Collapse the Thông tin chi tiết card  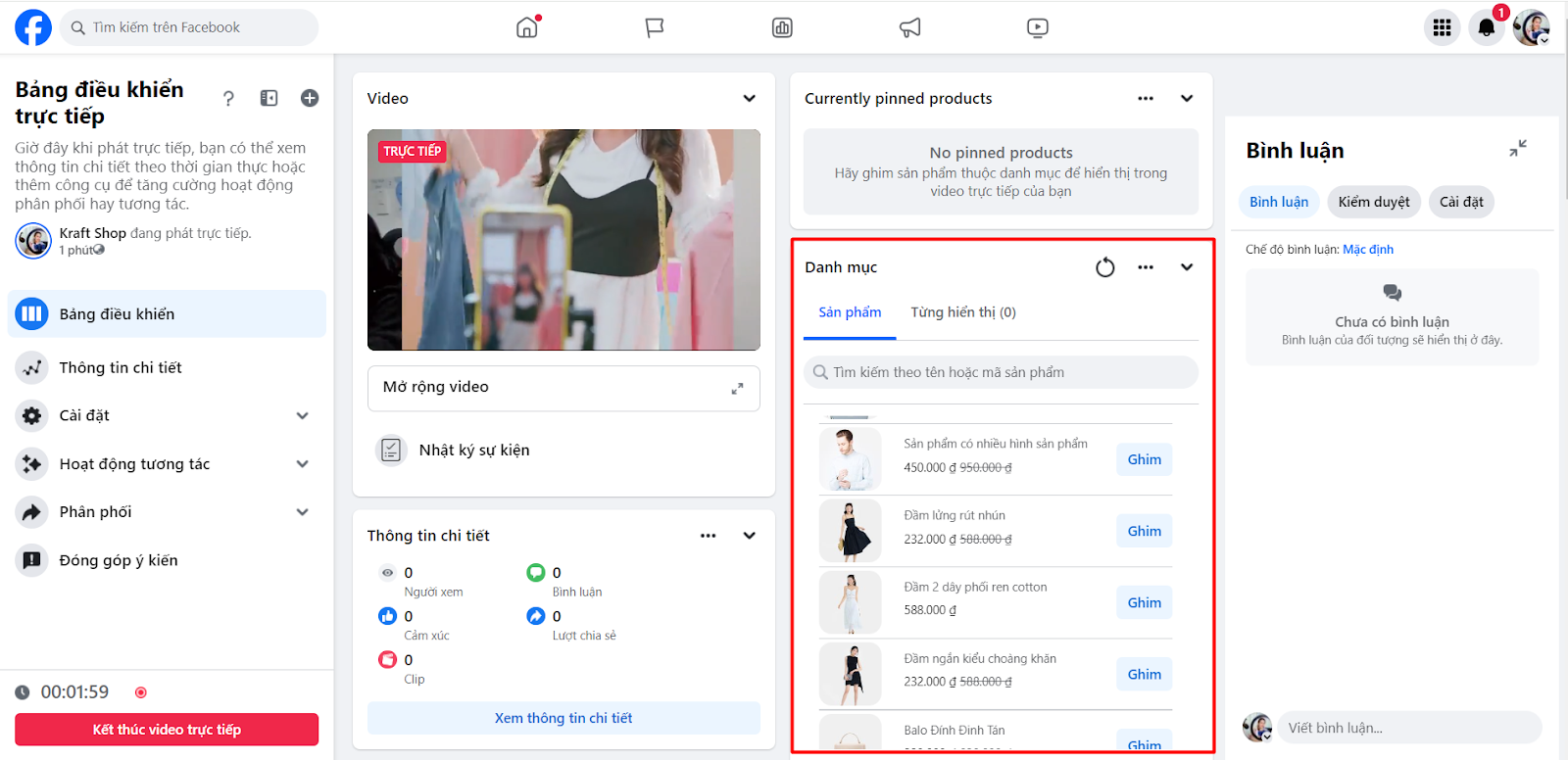[x=750, y=536]
